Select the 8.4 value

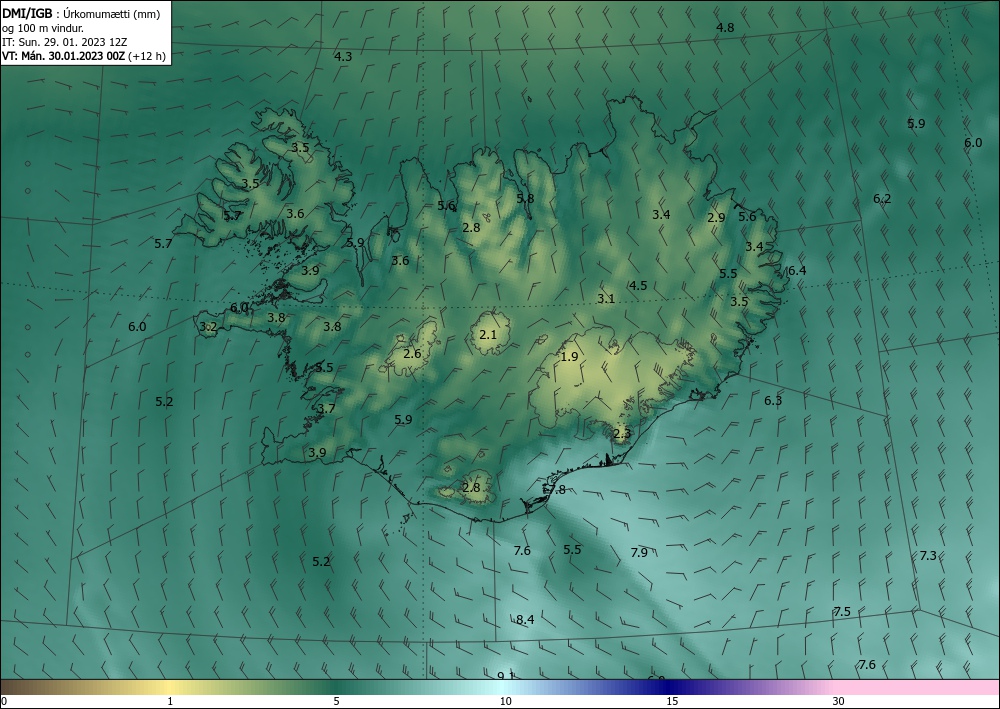click(x=525, y=619)
